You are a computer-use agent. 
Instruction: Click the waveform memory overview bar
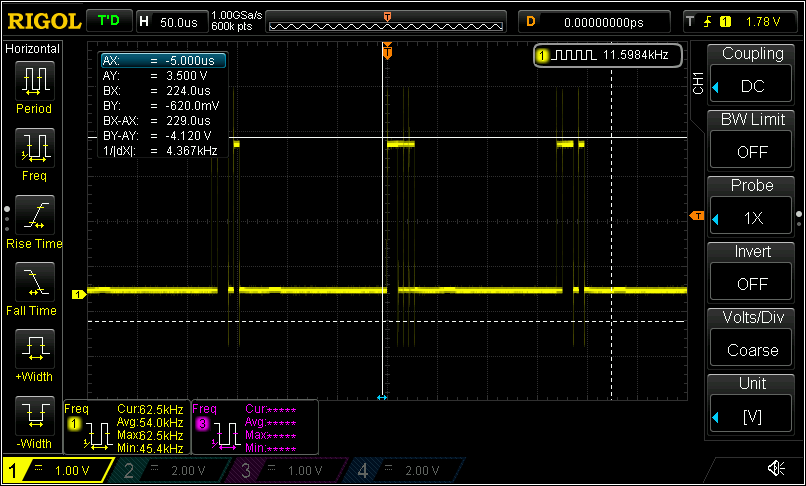coord(386,23)
